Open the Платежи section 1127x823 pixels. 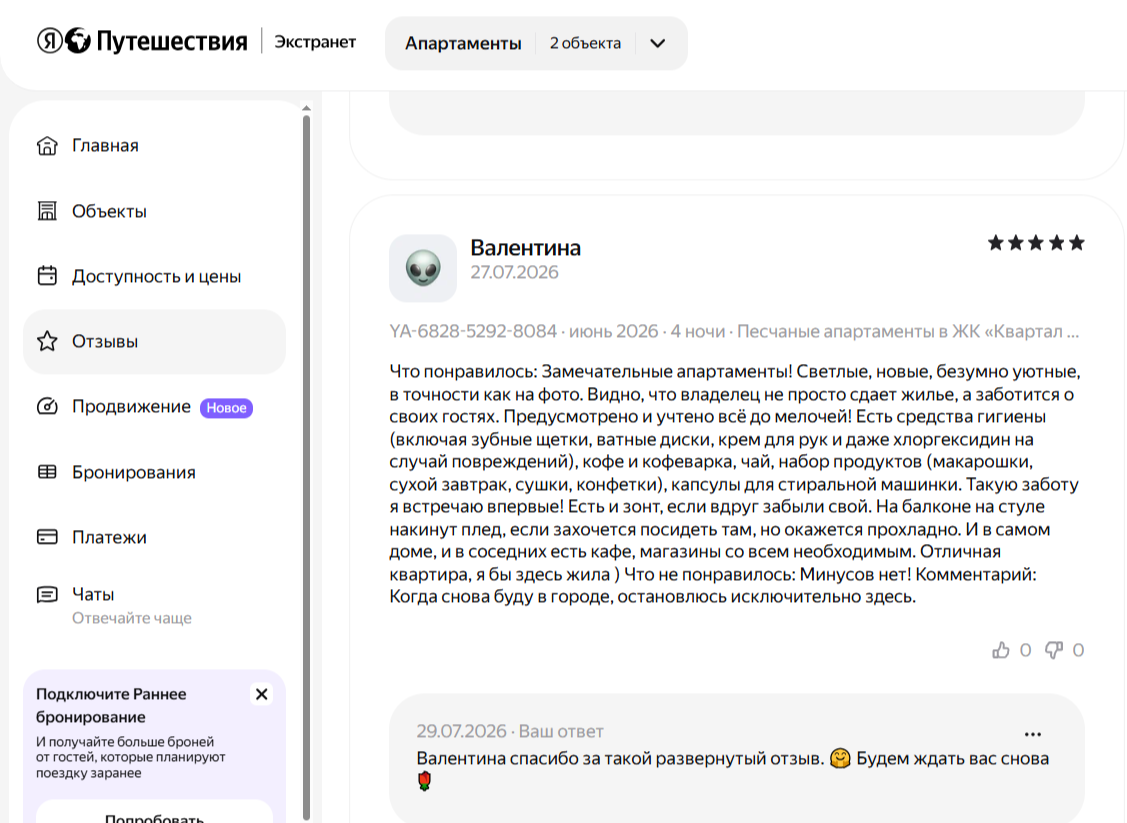[155, 538]
